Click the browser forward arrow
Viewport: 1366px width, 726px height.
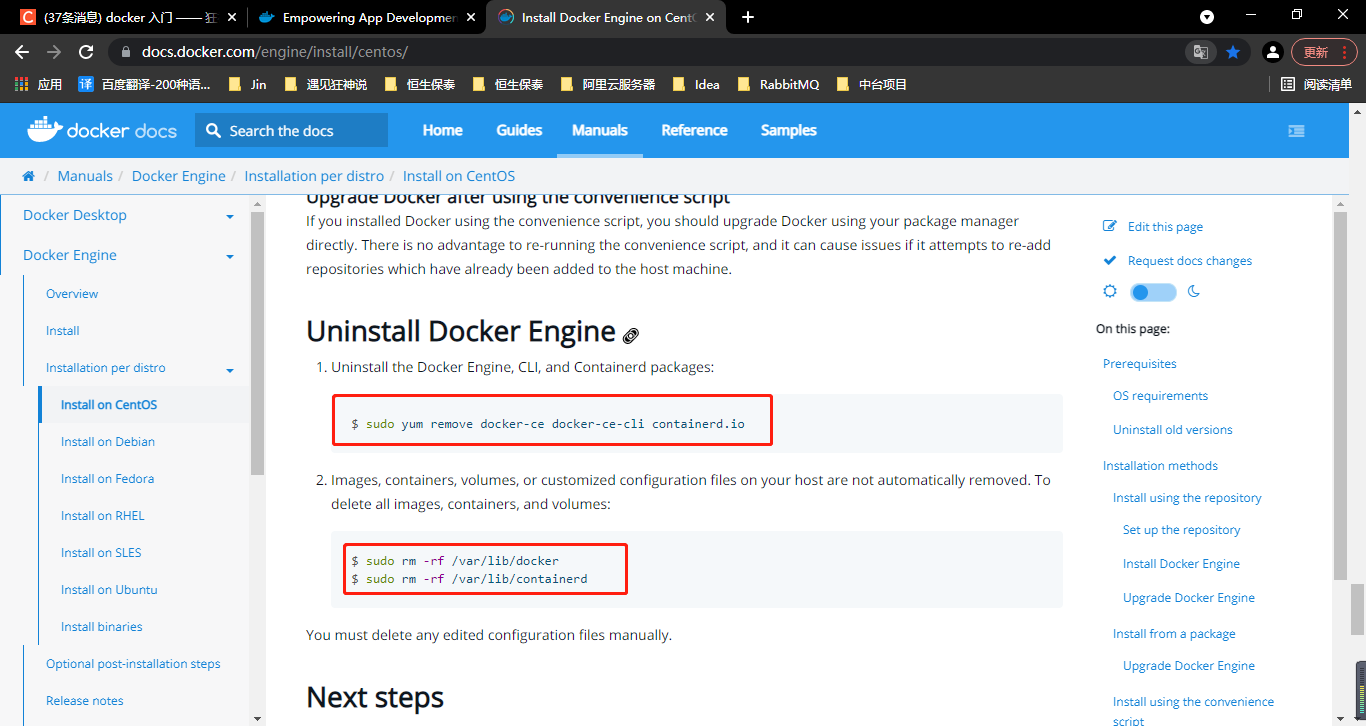point(54,52)
